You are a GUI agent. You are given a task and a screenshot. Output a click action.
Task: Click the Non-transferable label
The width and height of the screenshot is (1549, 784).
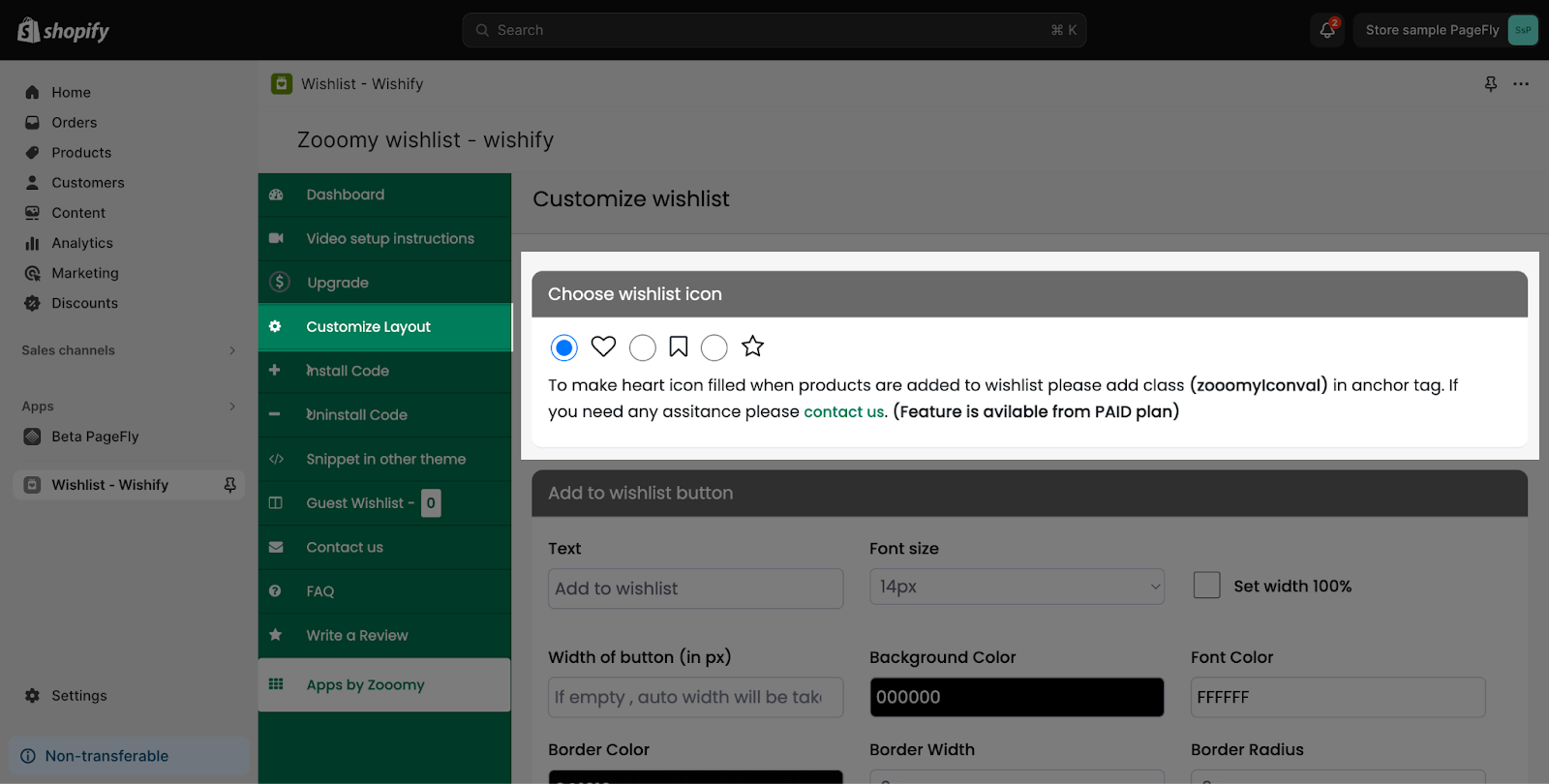(x=106, y=756)
